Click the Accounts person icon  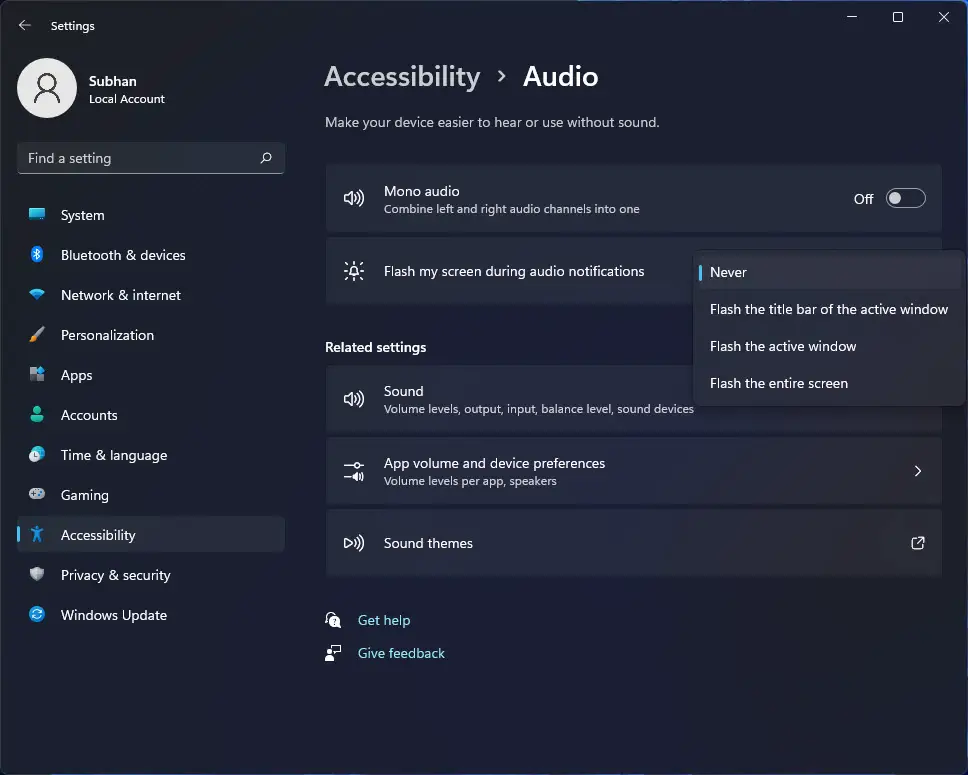point(37,414)
